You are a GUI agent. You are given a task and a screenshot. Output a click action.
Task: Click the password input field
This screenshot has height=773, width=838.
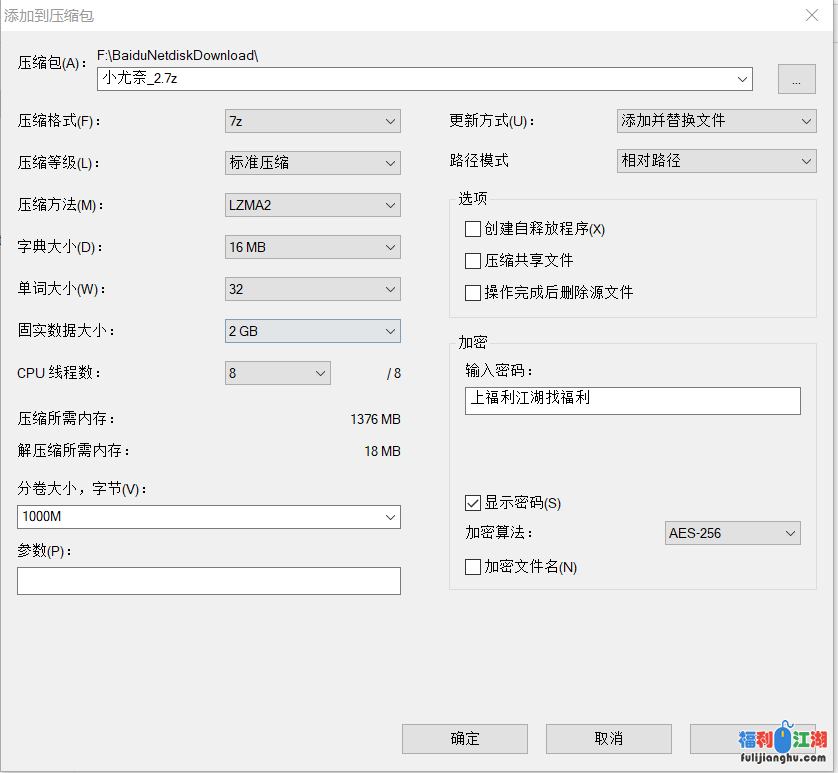(x=632, y=400)
